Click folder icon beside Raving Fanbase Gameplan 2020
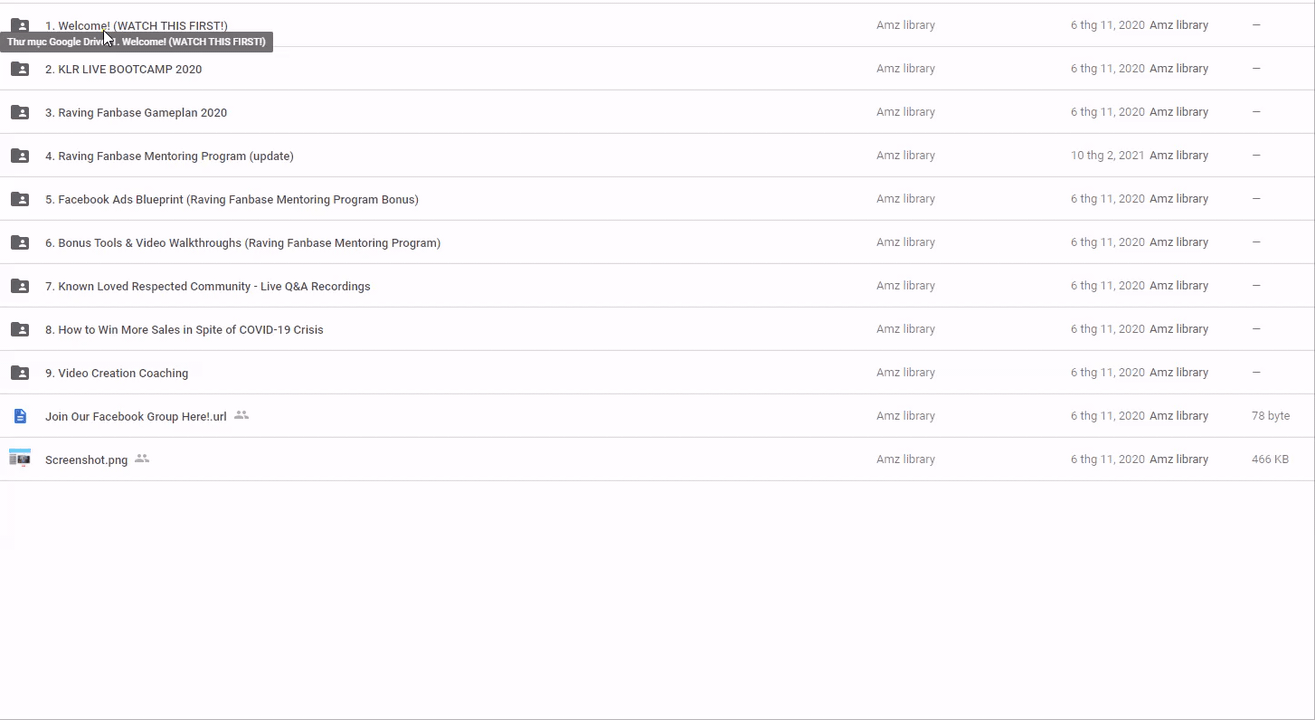The image size is (1315, 720). (x=20, y=112)
